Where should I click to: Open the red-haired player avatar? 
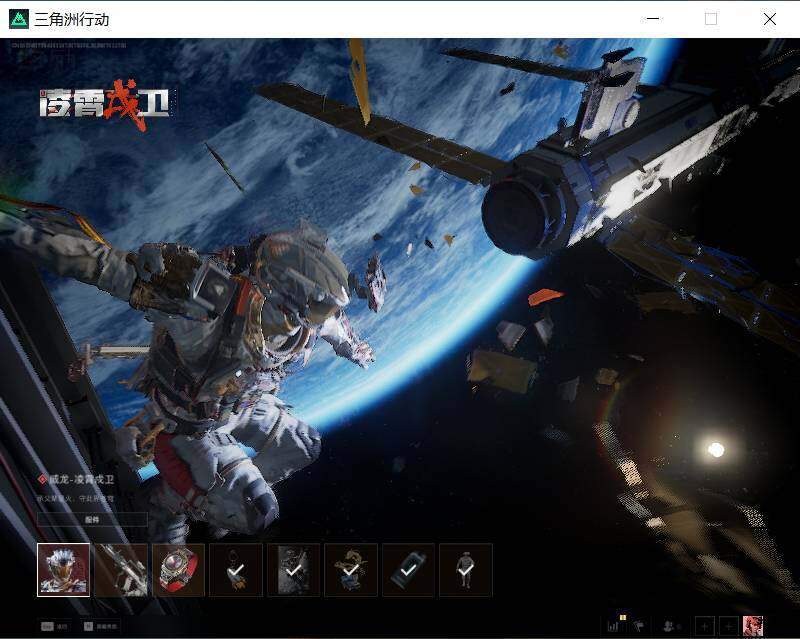pos(753,626)
